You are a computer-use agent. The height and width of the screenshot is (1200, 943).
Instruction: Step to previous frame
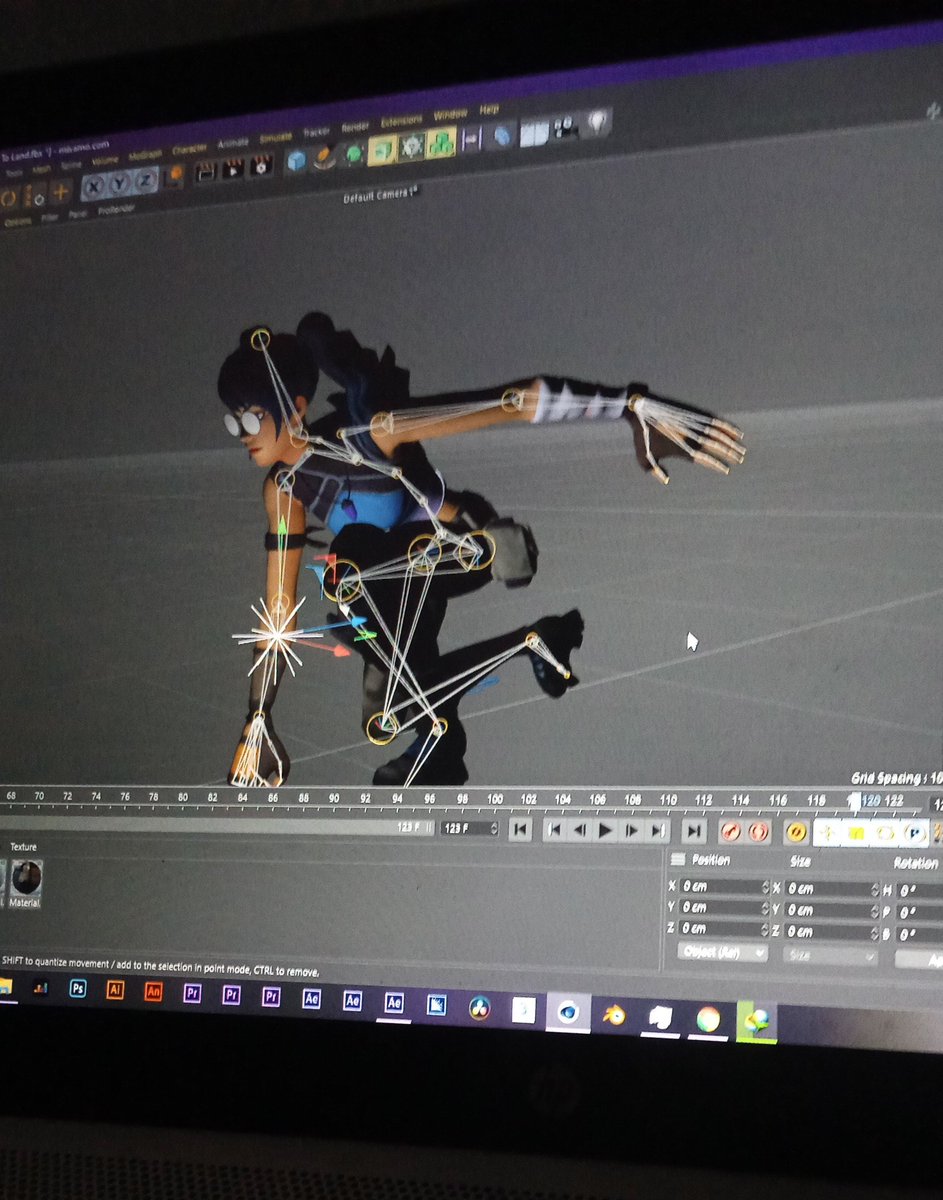click(580, 829)
